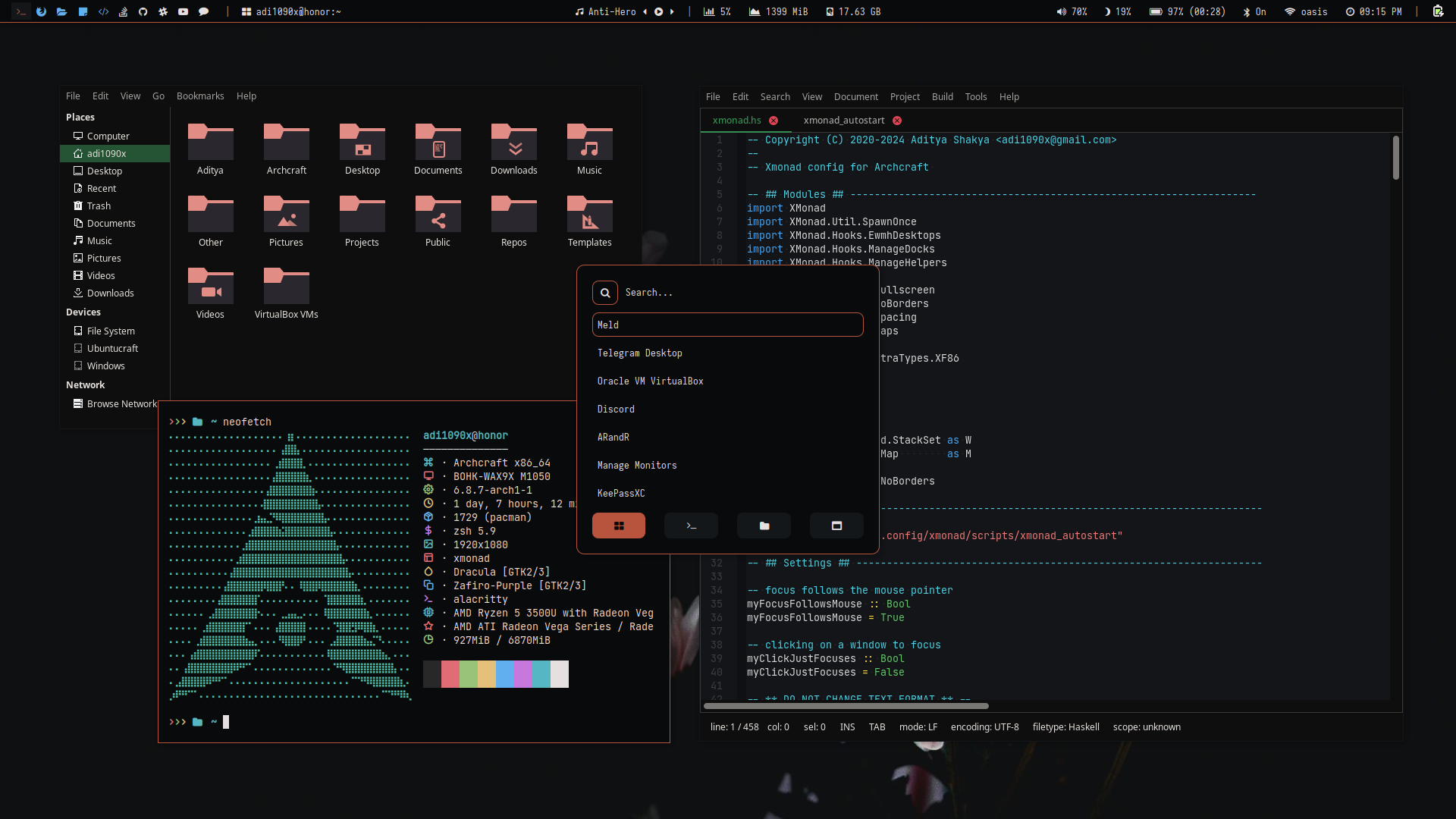
Task: Click the YouTube workspace icon in top bar
Action: [183, 11]
